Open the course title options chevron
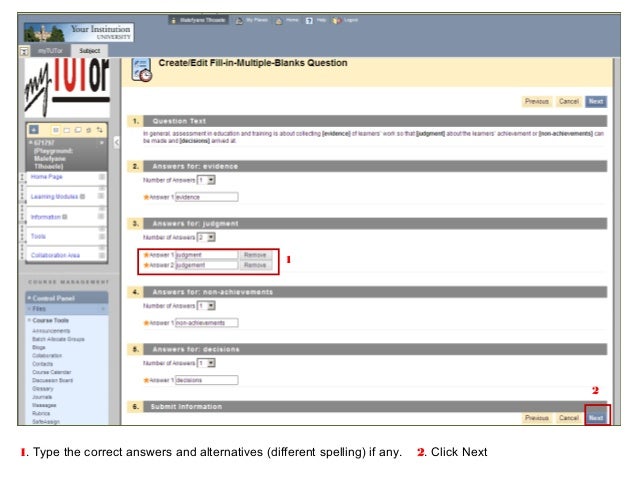638x479 pixels. (102, 143)
